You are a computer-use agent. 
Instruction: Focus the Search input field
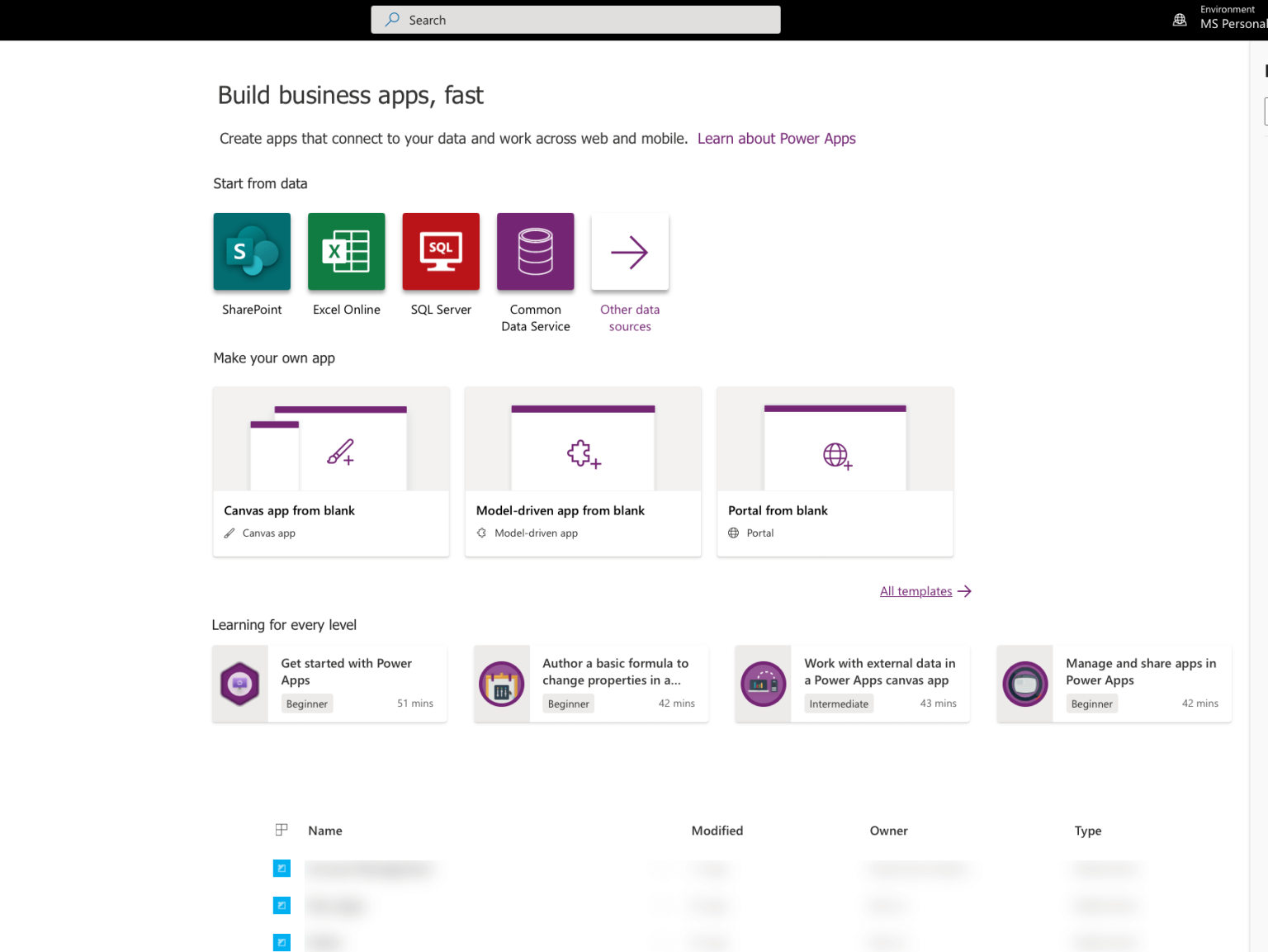[x=575, y=20]
